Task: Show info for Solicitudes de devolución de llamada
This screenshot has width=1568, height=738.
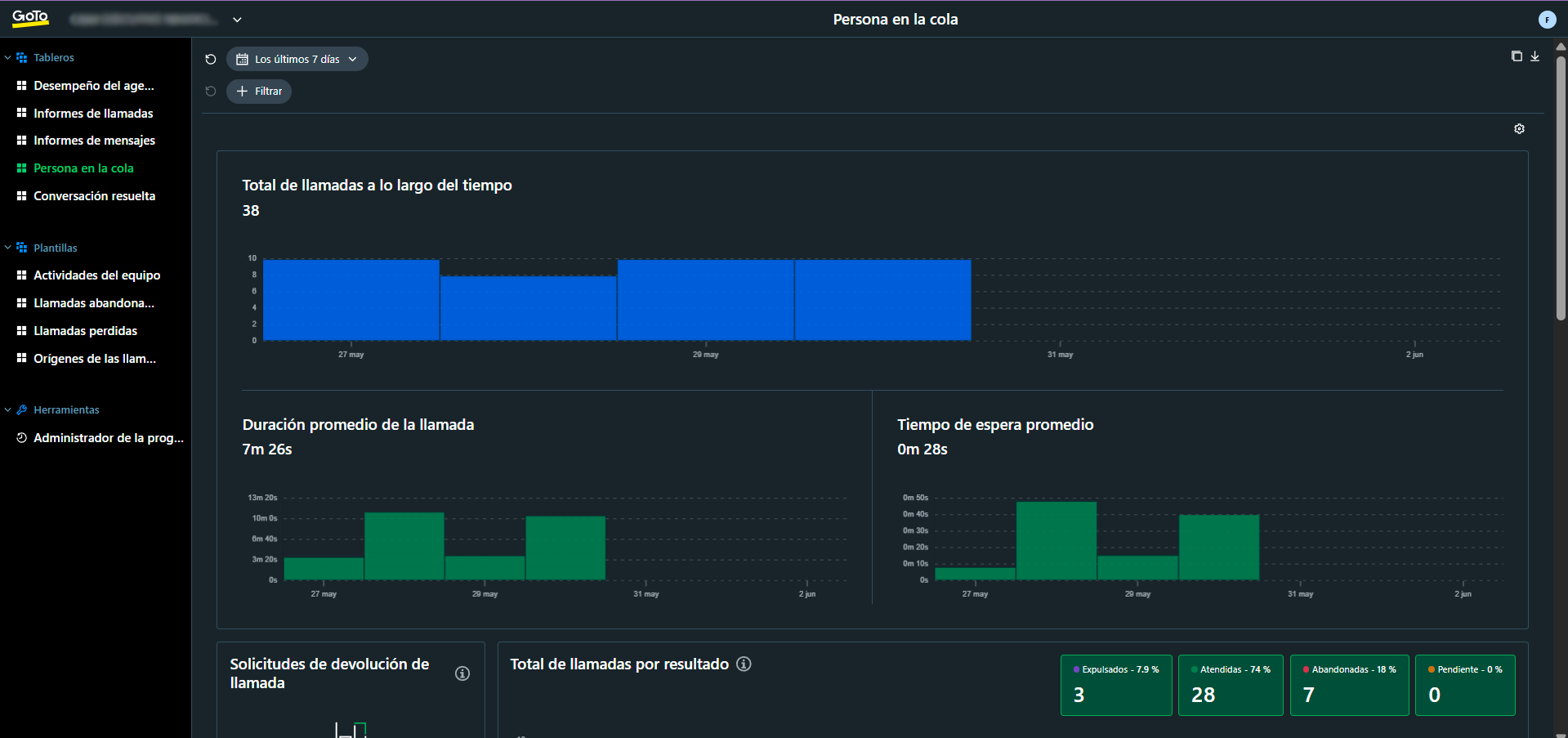Action: (462, 673)
